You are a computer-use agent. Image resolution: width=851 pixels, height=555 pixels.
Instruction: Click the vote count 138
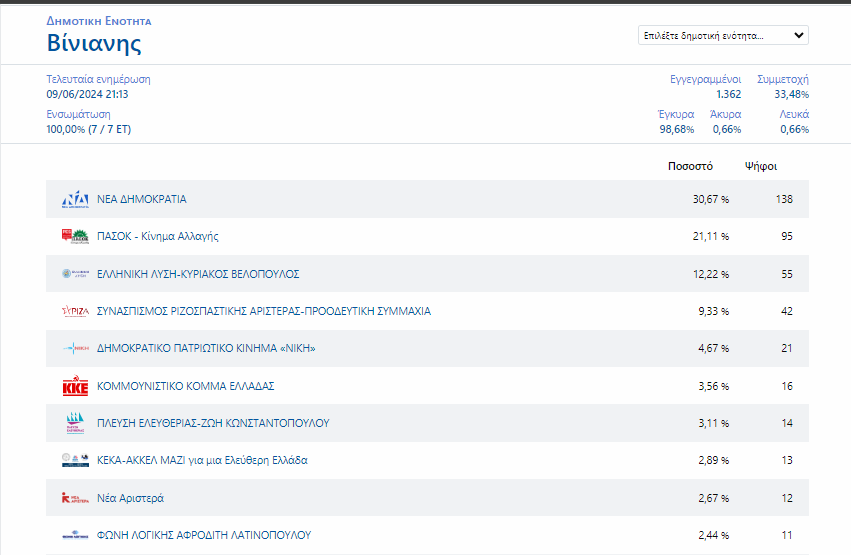pyautogui.click(x=784, y=199)
